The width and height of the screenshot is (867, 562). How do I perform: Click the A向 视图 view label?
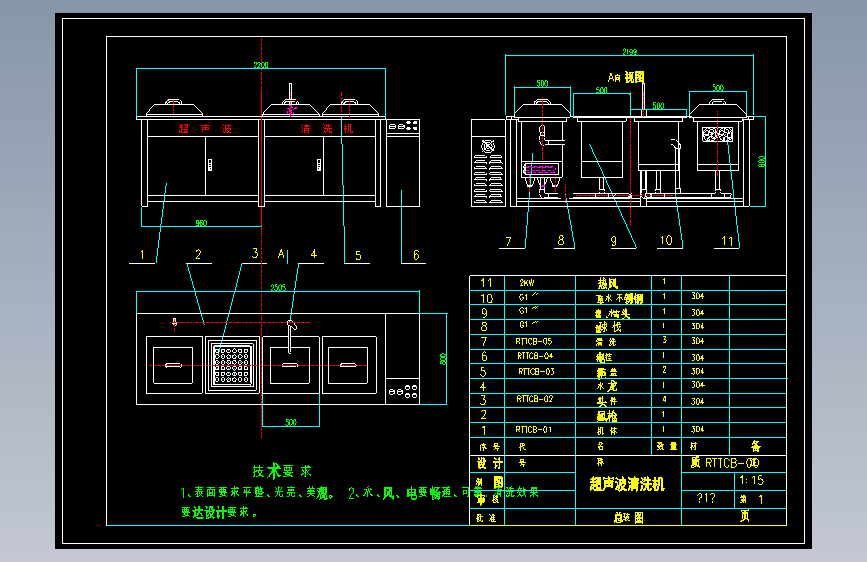tap(626, 77)
